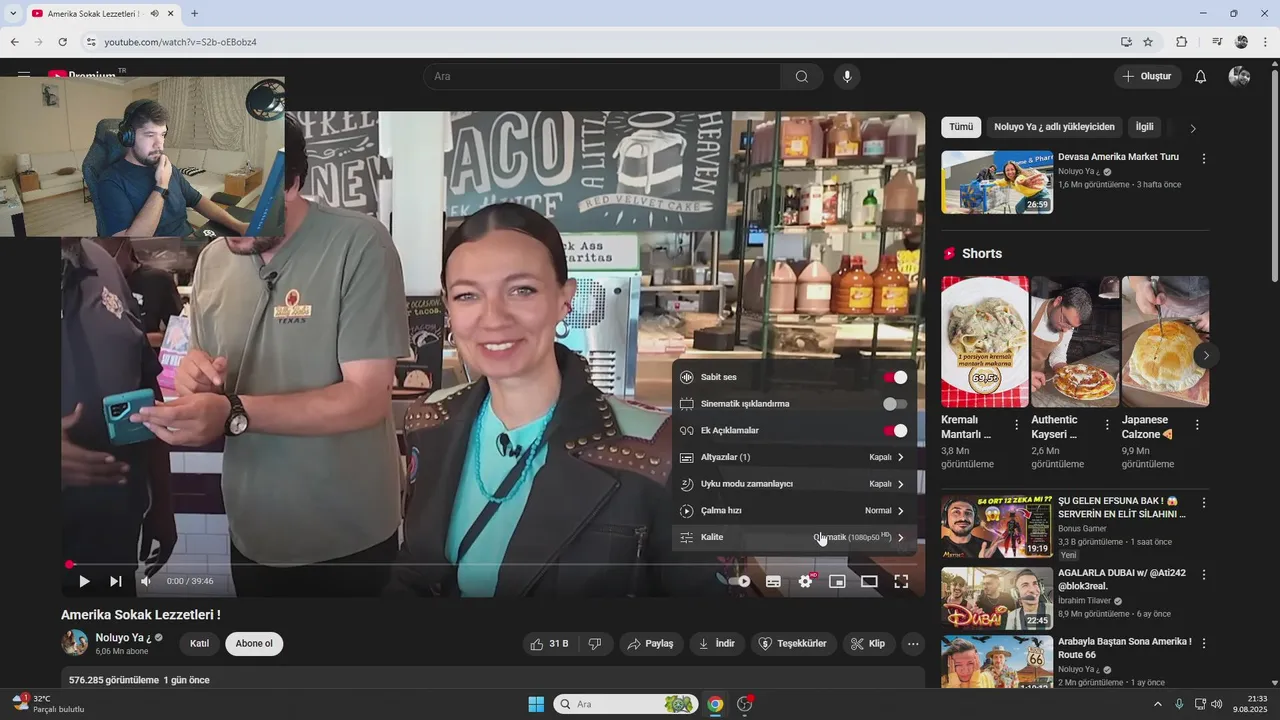
Task: Reload the page in Chrome
Action: point(62,42)
